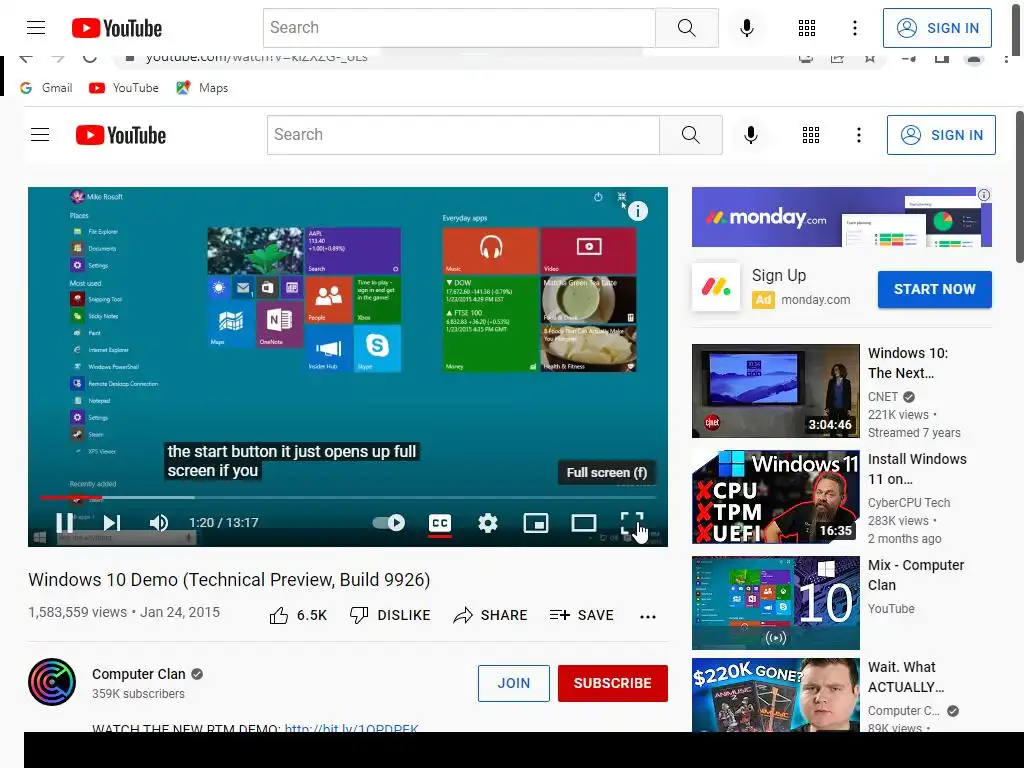Click SIGN IN in header above the video

point(941,135)
